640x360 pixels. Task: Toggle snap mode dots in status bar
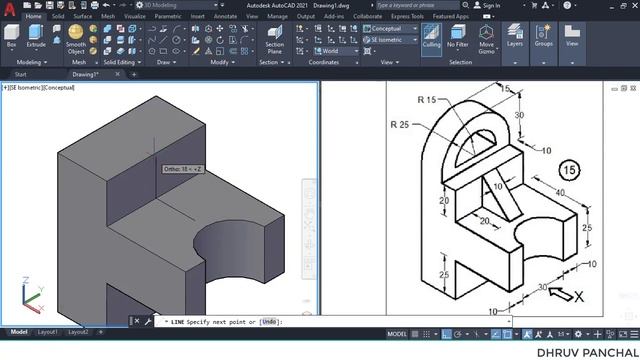click(427, 334)
